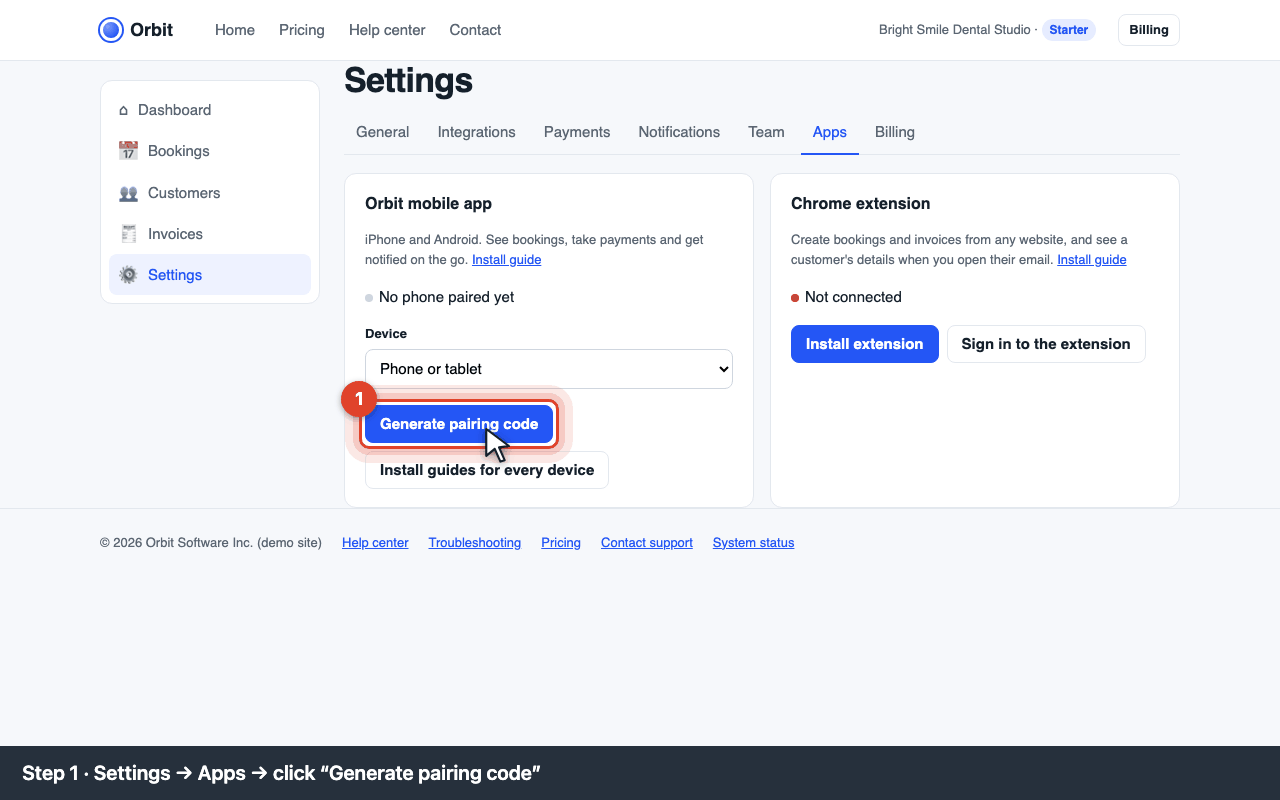Click the 'Chrome extension' heading
Viewport: 1280px width, 800px height.
[861, 203]
